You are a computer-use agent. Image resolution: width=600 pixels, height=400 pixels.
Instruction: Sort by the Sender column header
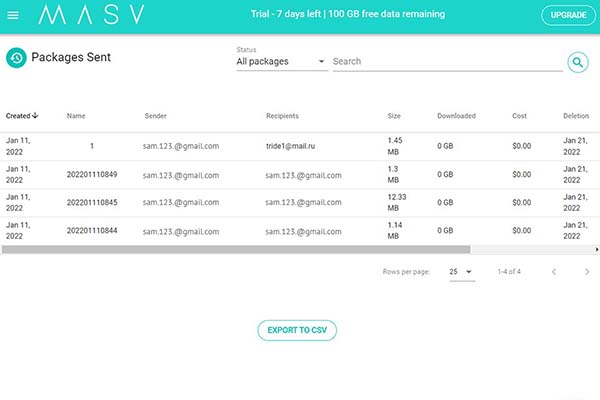(155, 116)
